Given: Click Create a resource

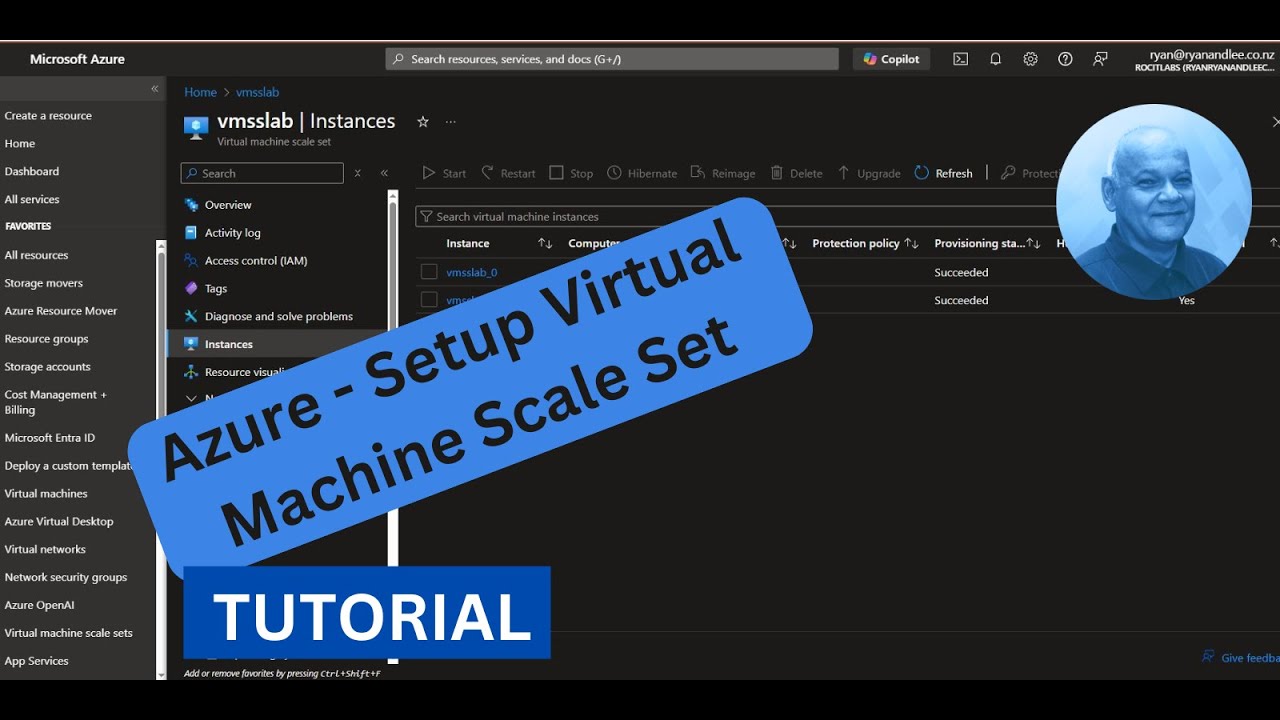Looking at the screenshot, I should point(48,115).
